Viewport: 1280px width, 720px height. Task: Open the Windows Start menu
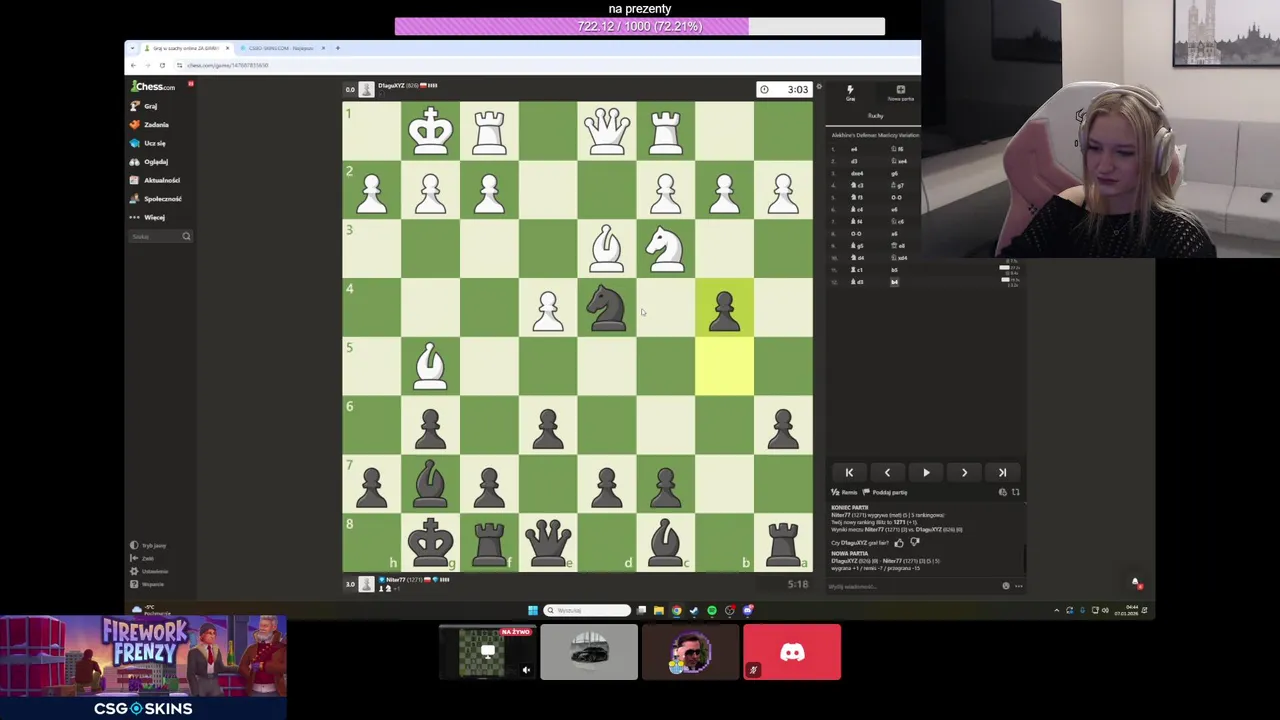[533, 610]
